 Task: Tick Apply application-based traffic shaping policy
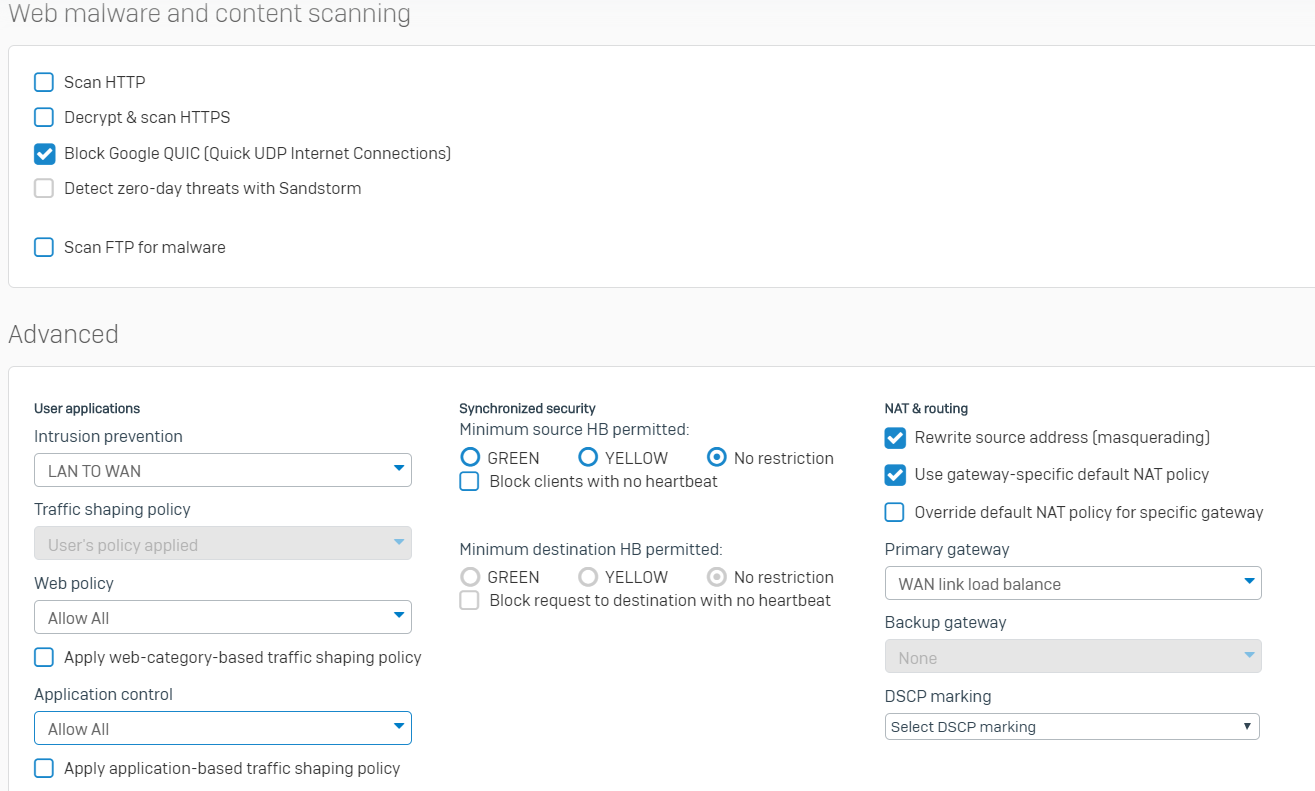[44, 768]
